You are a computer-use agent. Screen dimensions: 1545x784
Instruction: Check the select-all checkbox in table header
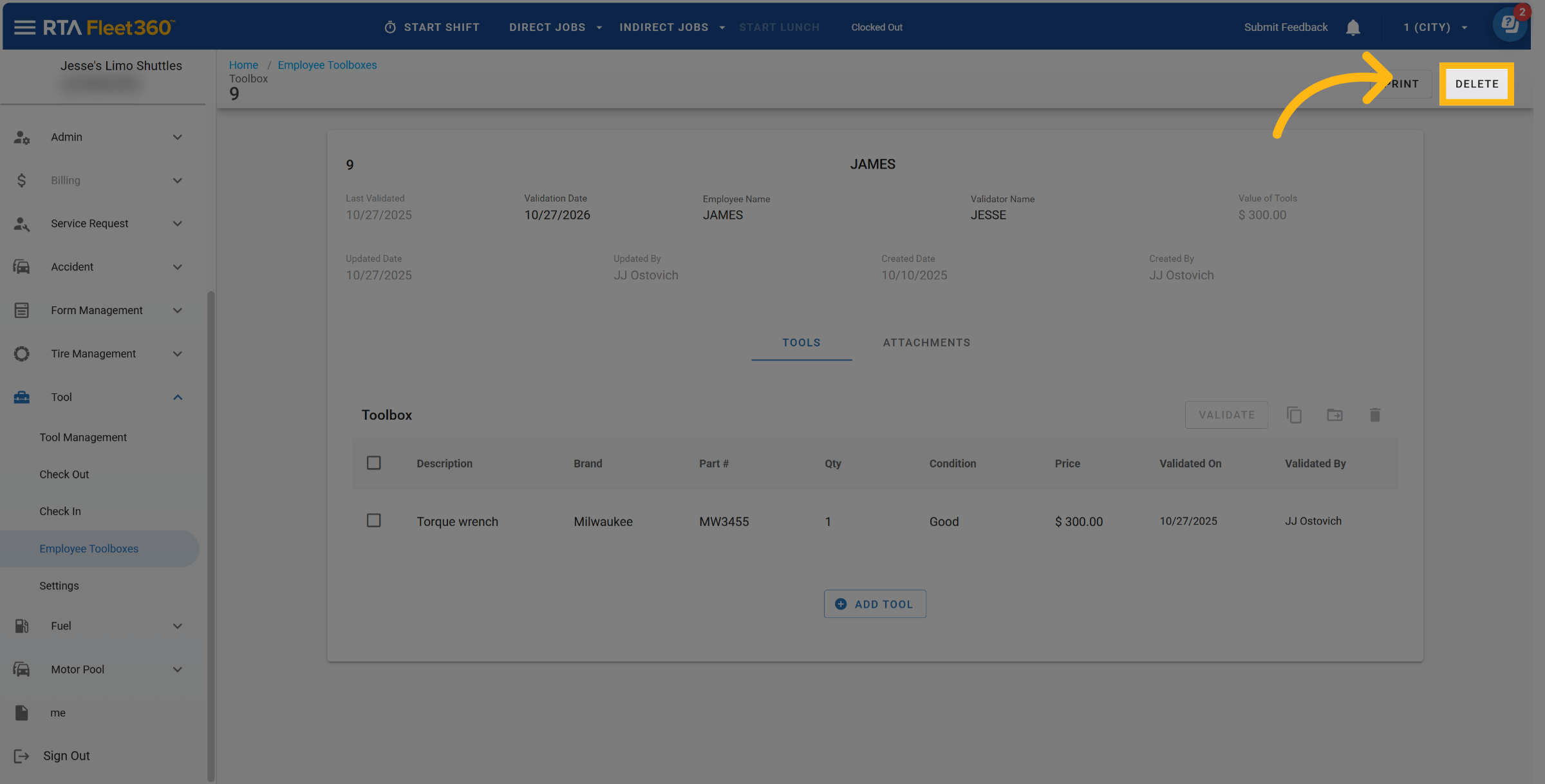point(373,463)
